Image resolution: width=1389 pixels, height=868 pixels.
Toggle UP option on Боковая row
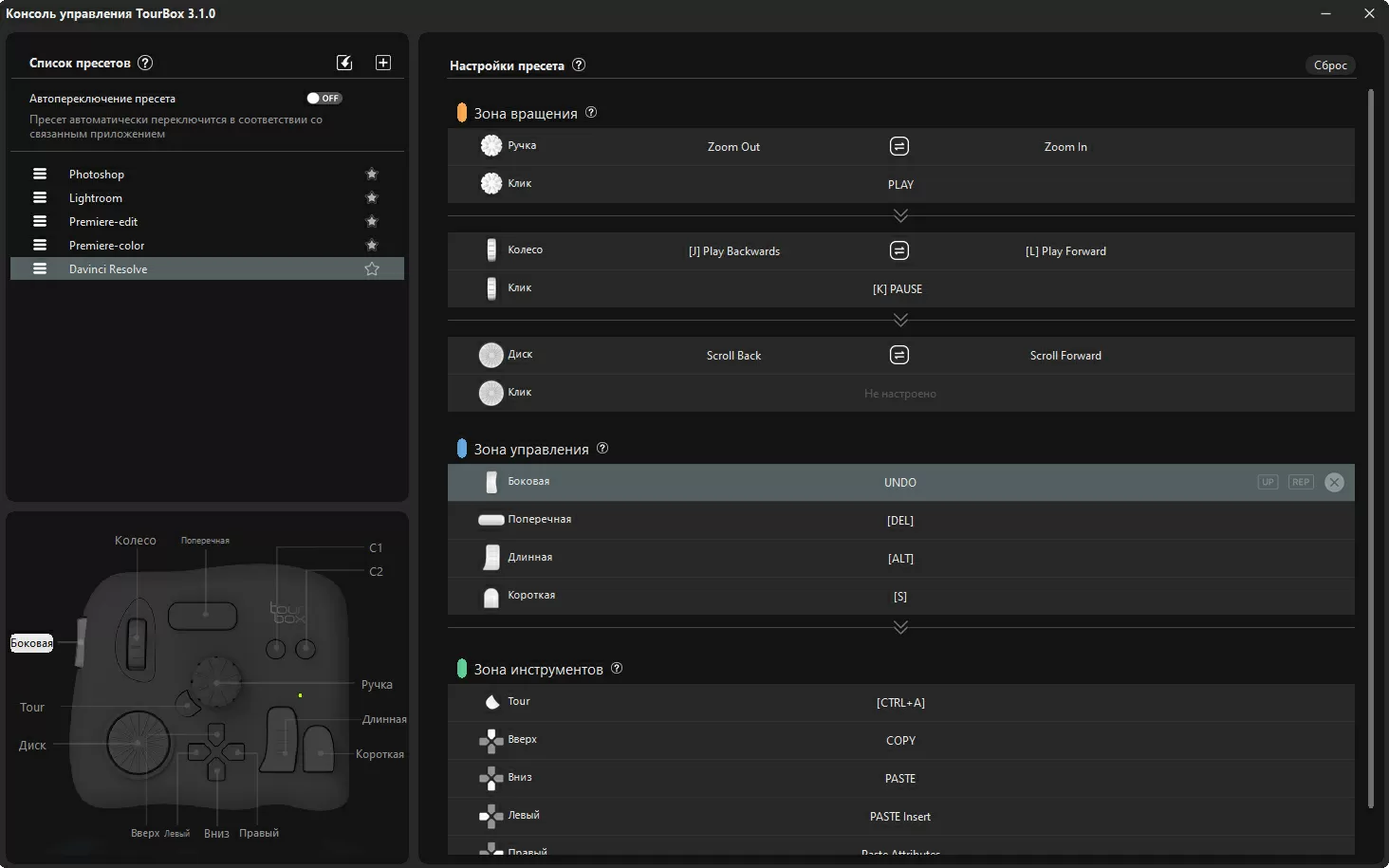pyautogui.click(x=1268, y=482)
